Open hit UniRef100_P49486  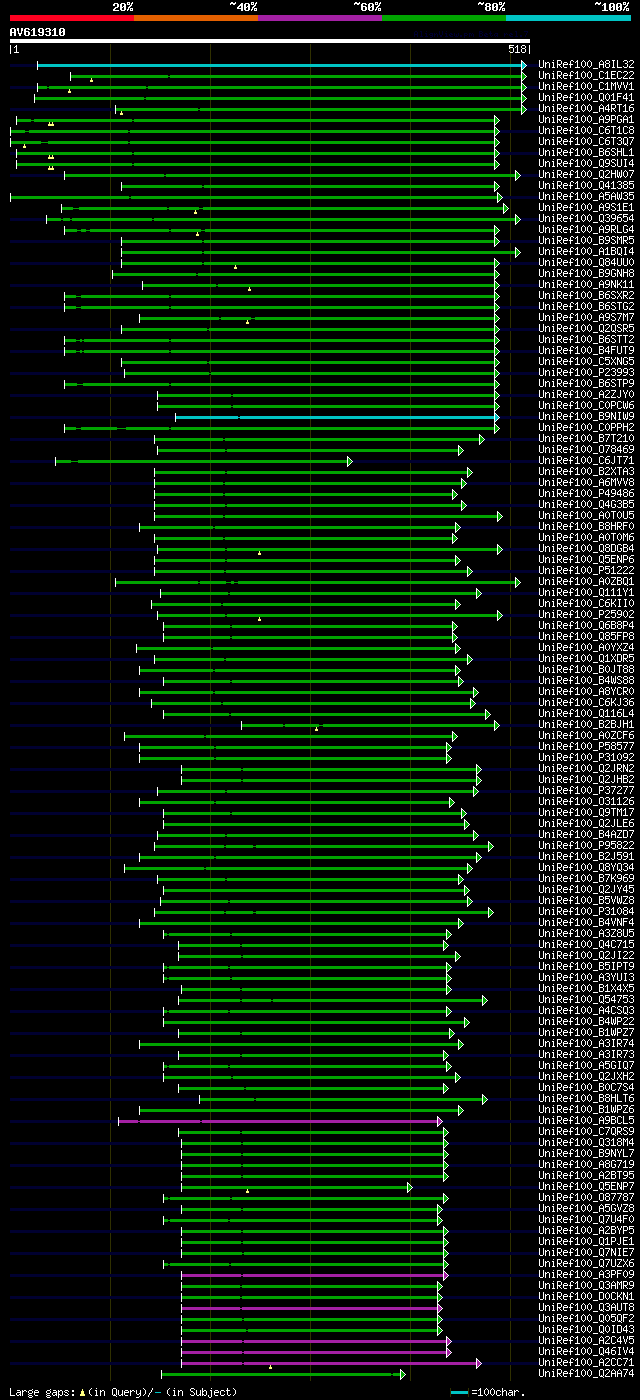586,494
